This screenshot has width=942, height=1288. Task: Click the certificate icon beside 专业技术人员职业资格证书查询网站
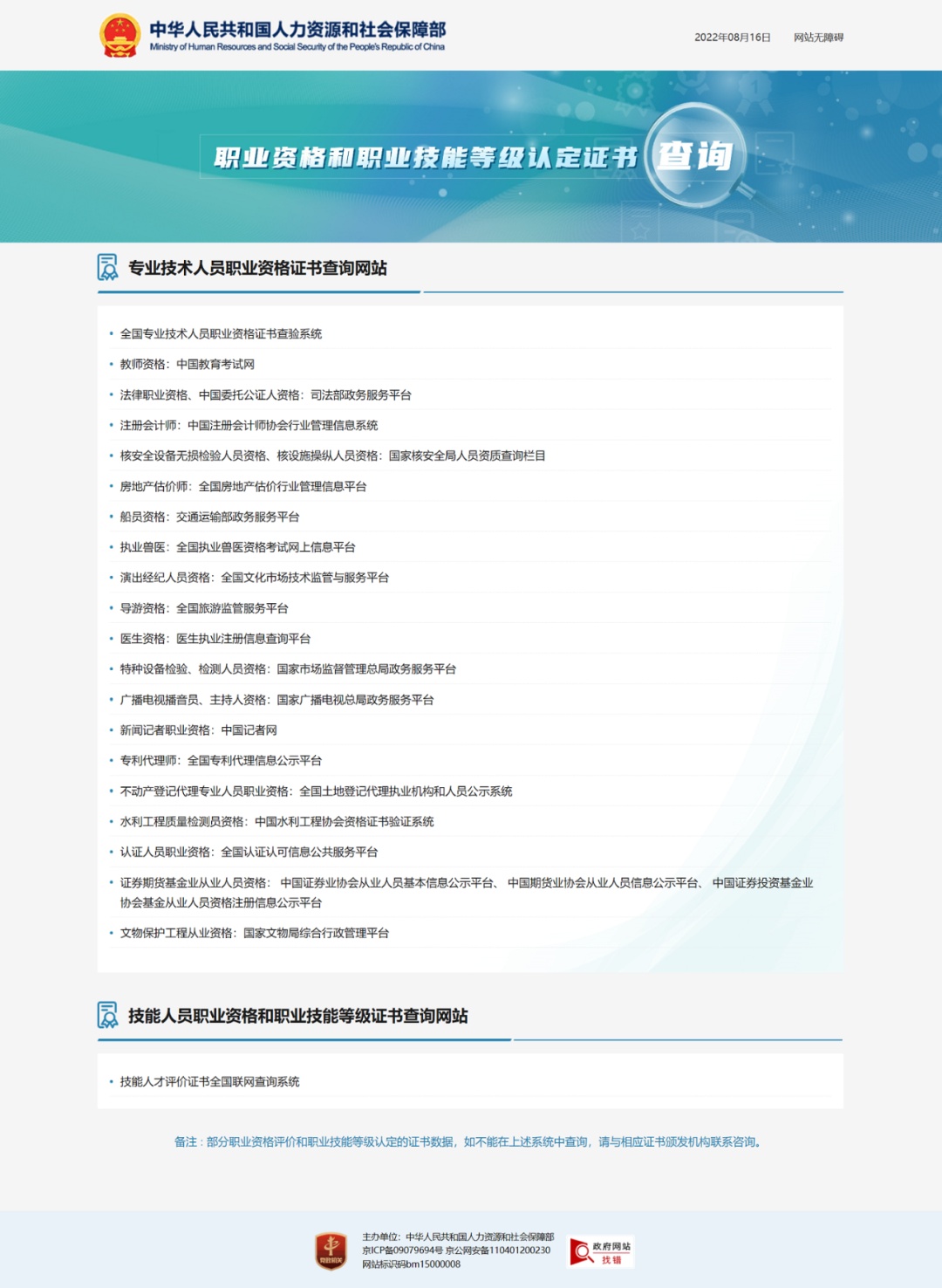pos(107,267)
